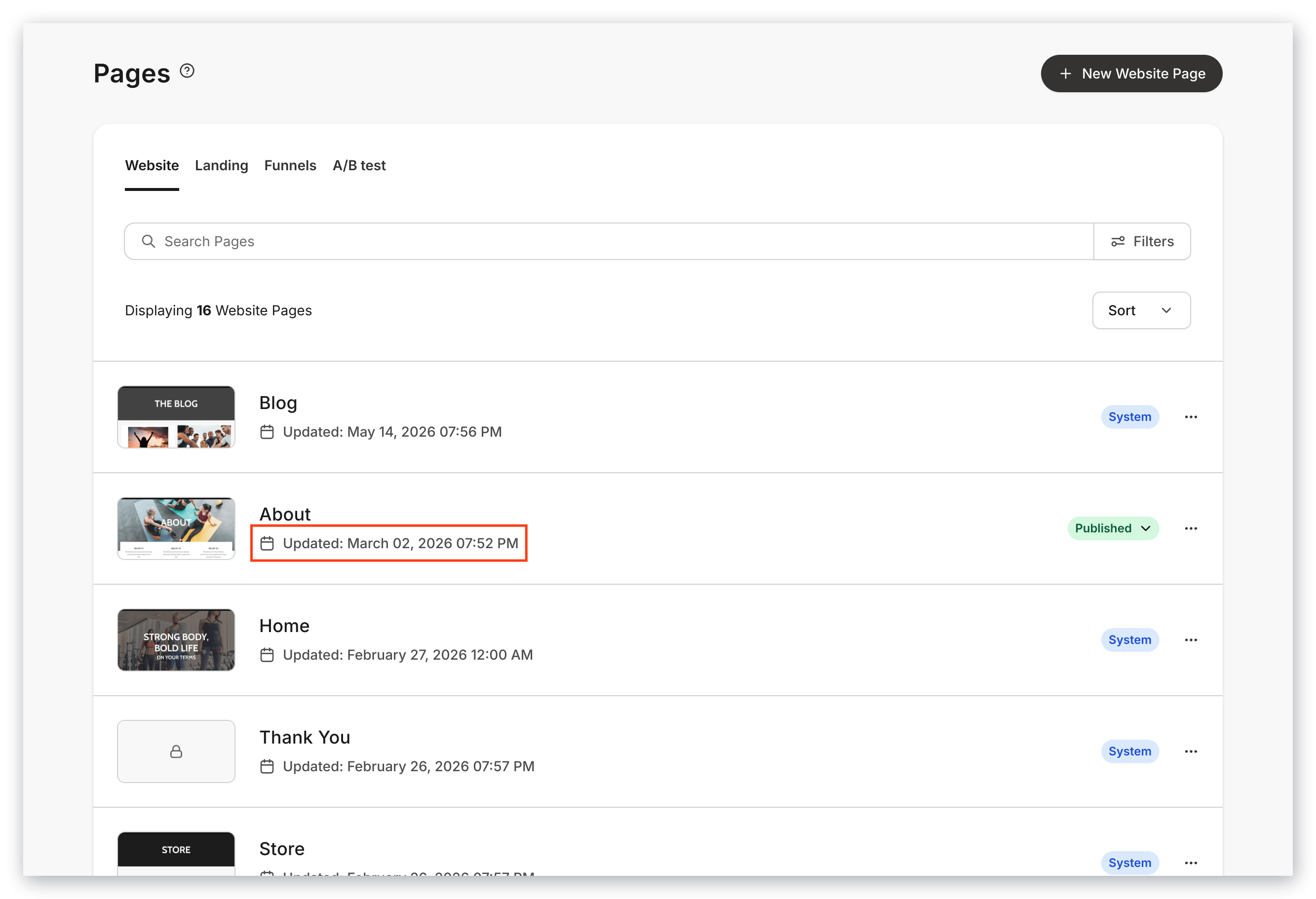Expand the Sort dropdown
This screenshot has height=899, width=1316.
click(1141, 310)
